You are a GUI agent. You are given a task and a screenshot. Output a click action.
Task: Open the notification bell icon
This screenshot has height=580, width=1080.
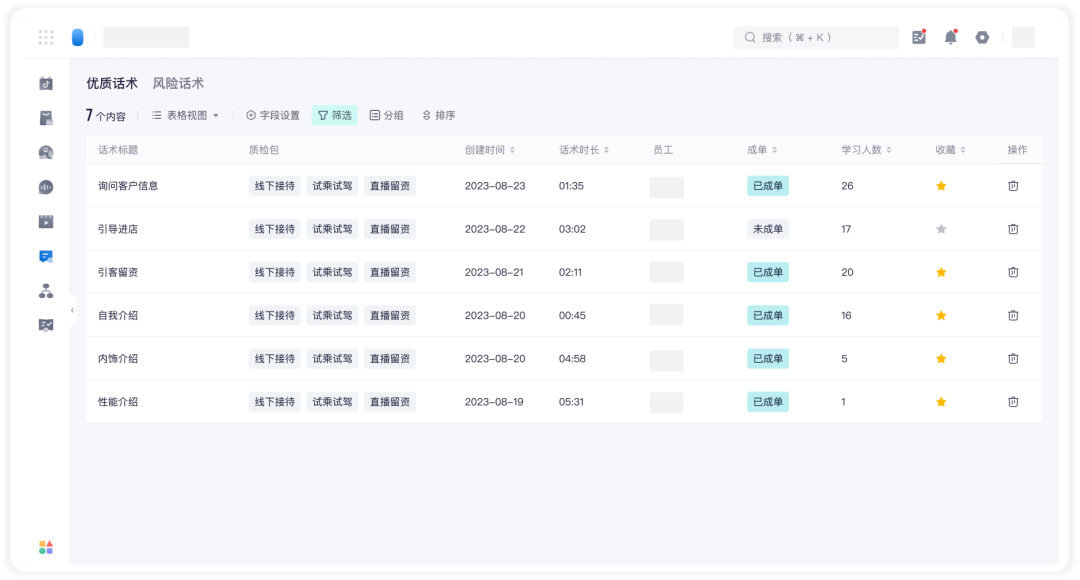(951, 37)
